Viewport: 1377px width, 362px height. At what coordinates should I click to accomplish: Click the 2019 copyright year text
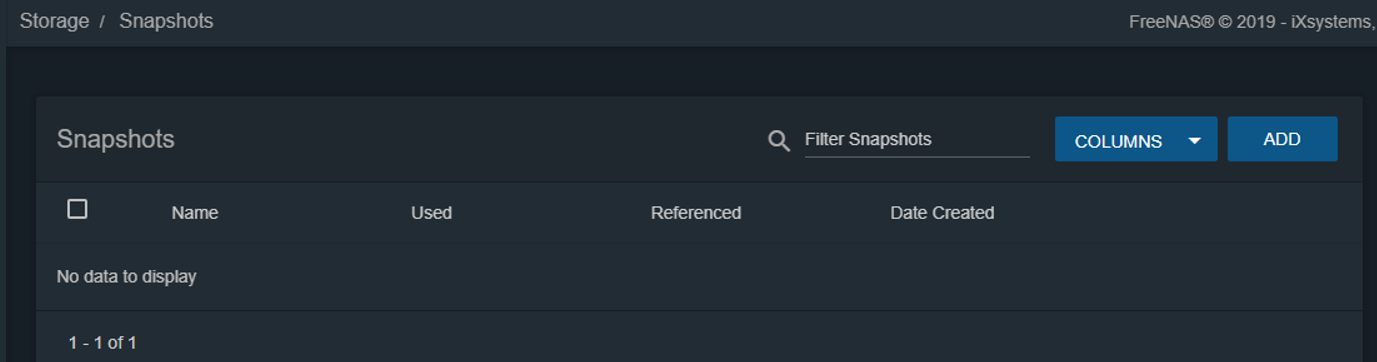click(x=1256, y=22)
